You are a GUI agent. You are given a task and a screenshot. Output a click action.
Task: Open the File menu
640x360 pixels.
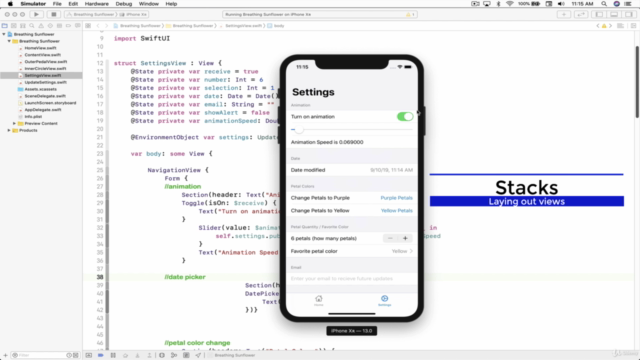pos(57,4)
